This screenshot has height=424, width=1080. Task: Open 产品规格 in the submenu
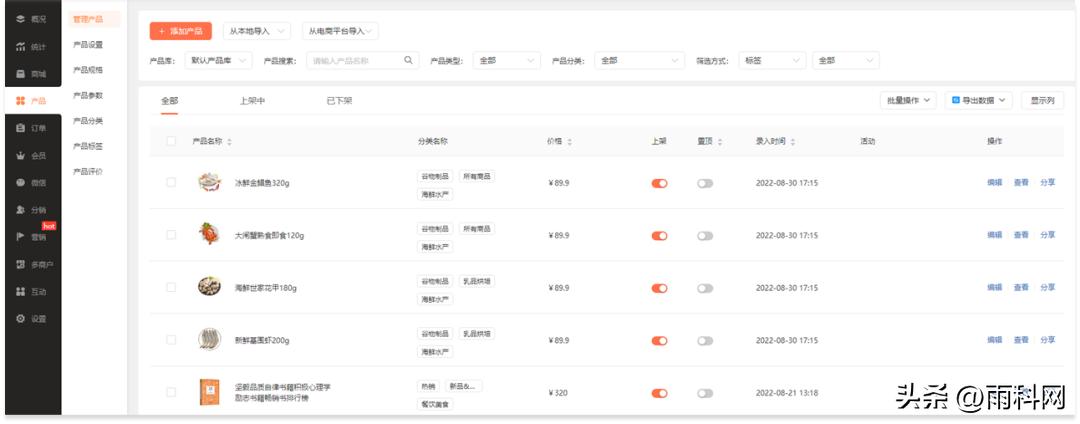click(x=88, y=70)
